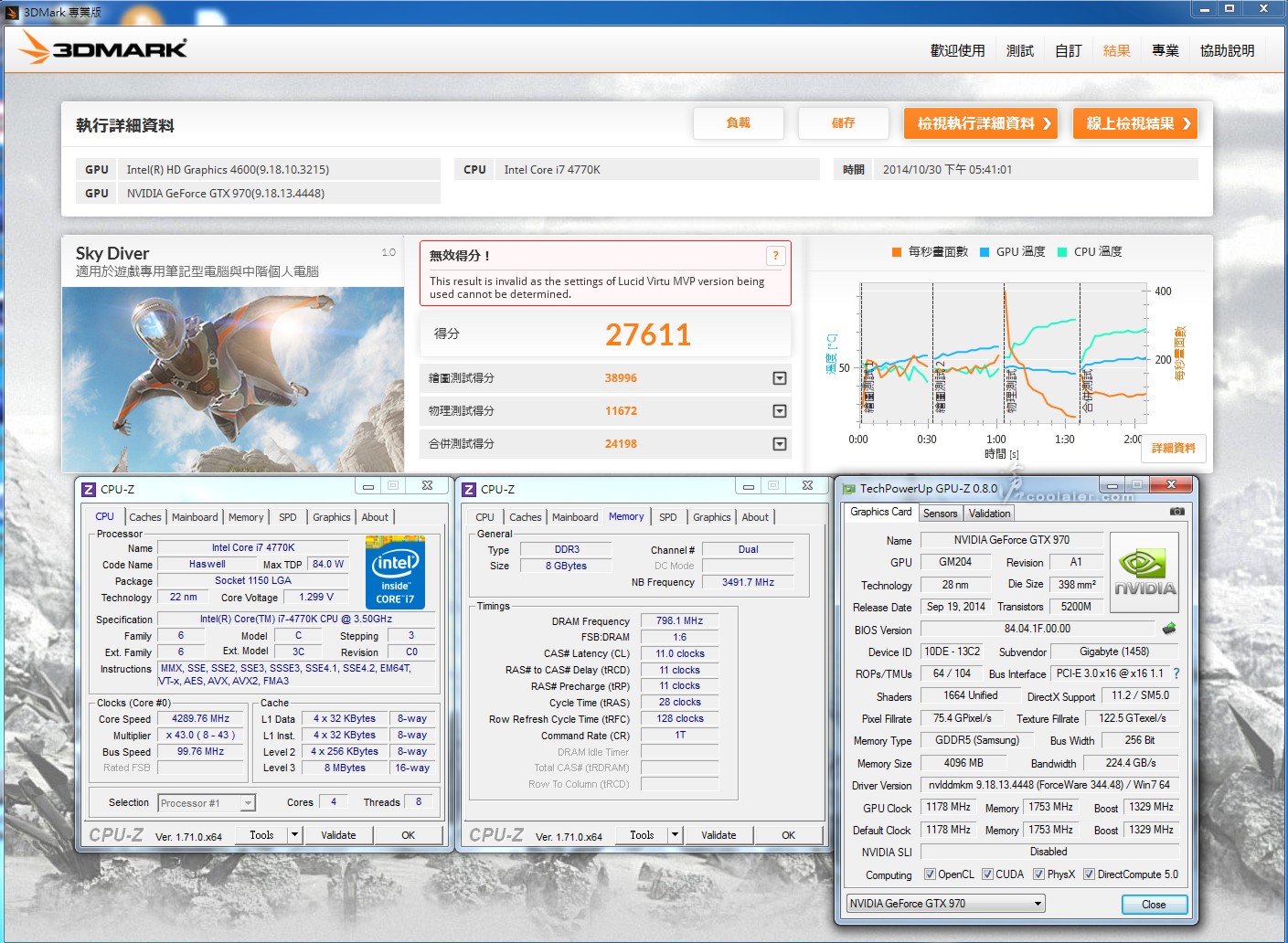Click Tools button in CPU-Z CPU window
This screenshot has width=1288, height=943.
click(x=261, y=835)
